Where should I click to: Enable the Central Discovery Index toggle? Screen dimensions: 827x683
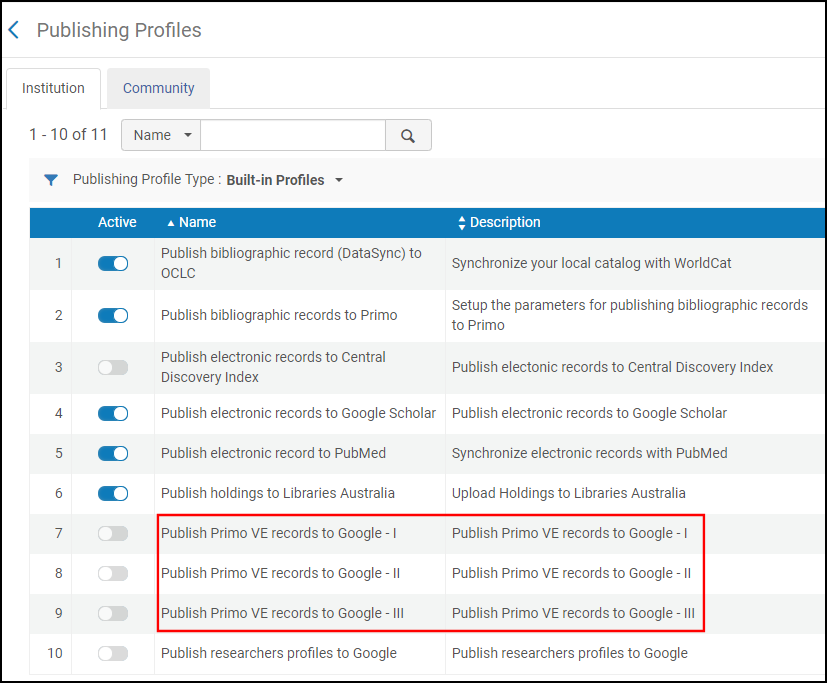pos(113,367)
